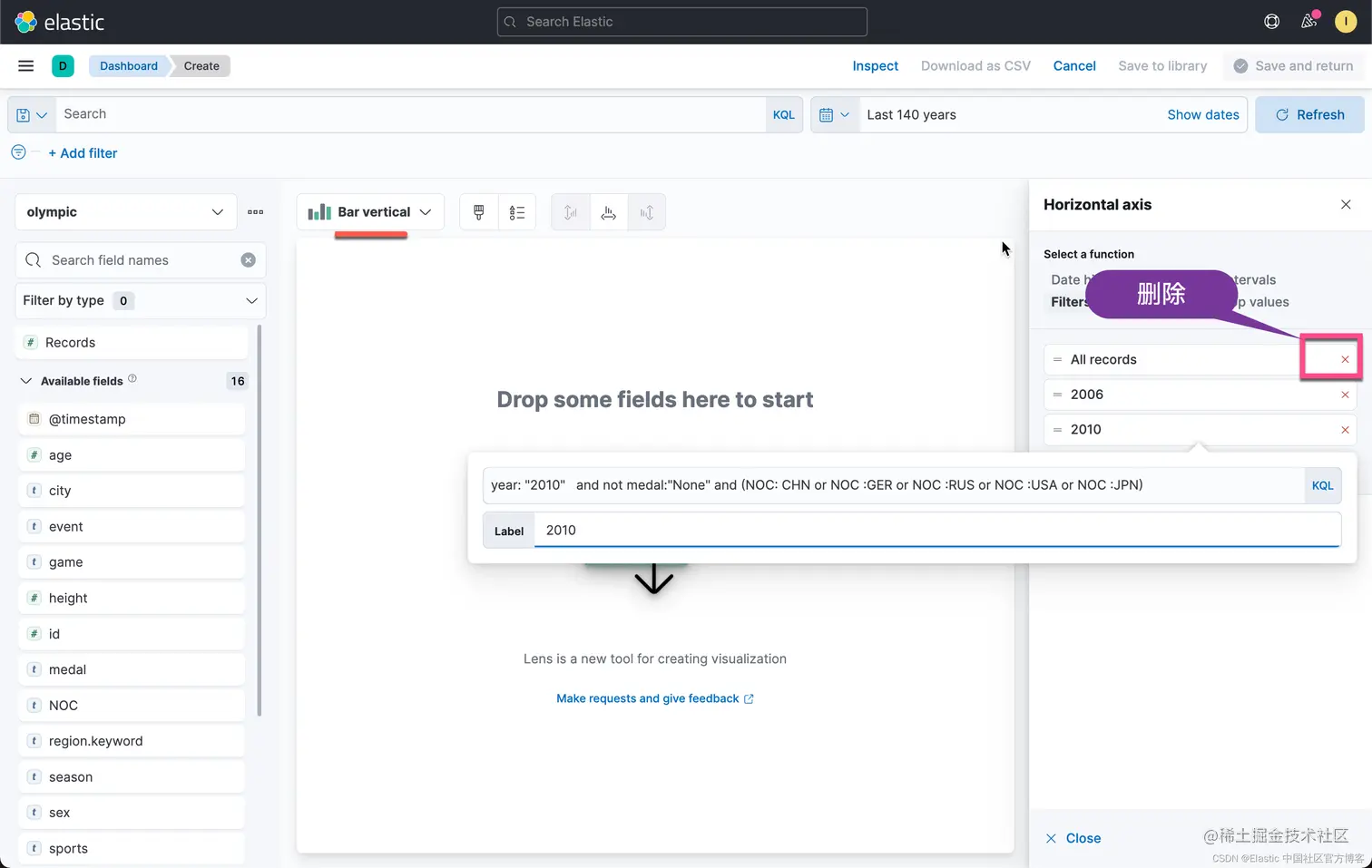Click Show dates link
Viewport: 1372px width, 868px height.
1203,115
